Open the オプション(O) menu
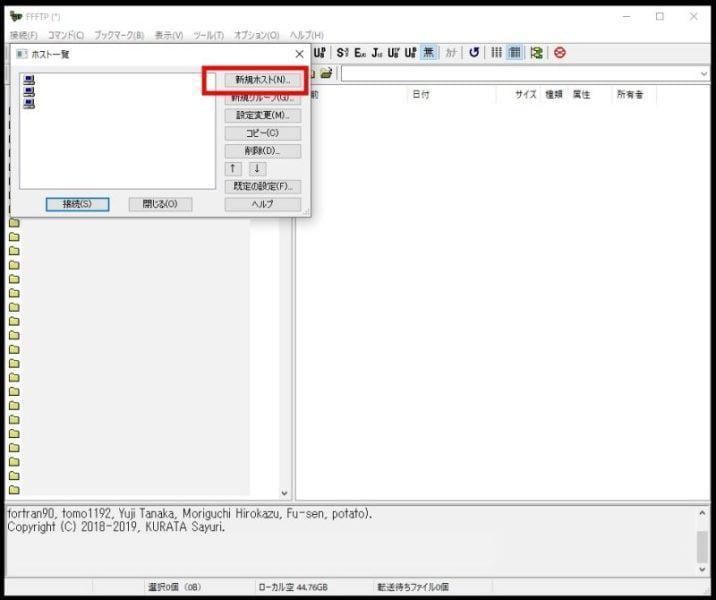This screenshot has height=600, width=716. [256, 35]
